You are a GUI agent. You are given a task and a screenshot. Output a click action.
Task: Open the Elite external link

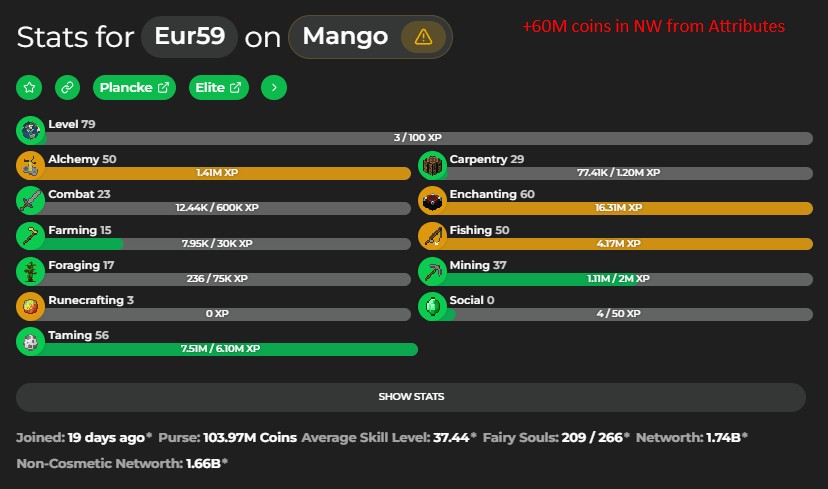tap(216, 88)
